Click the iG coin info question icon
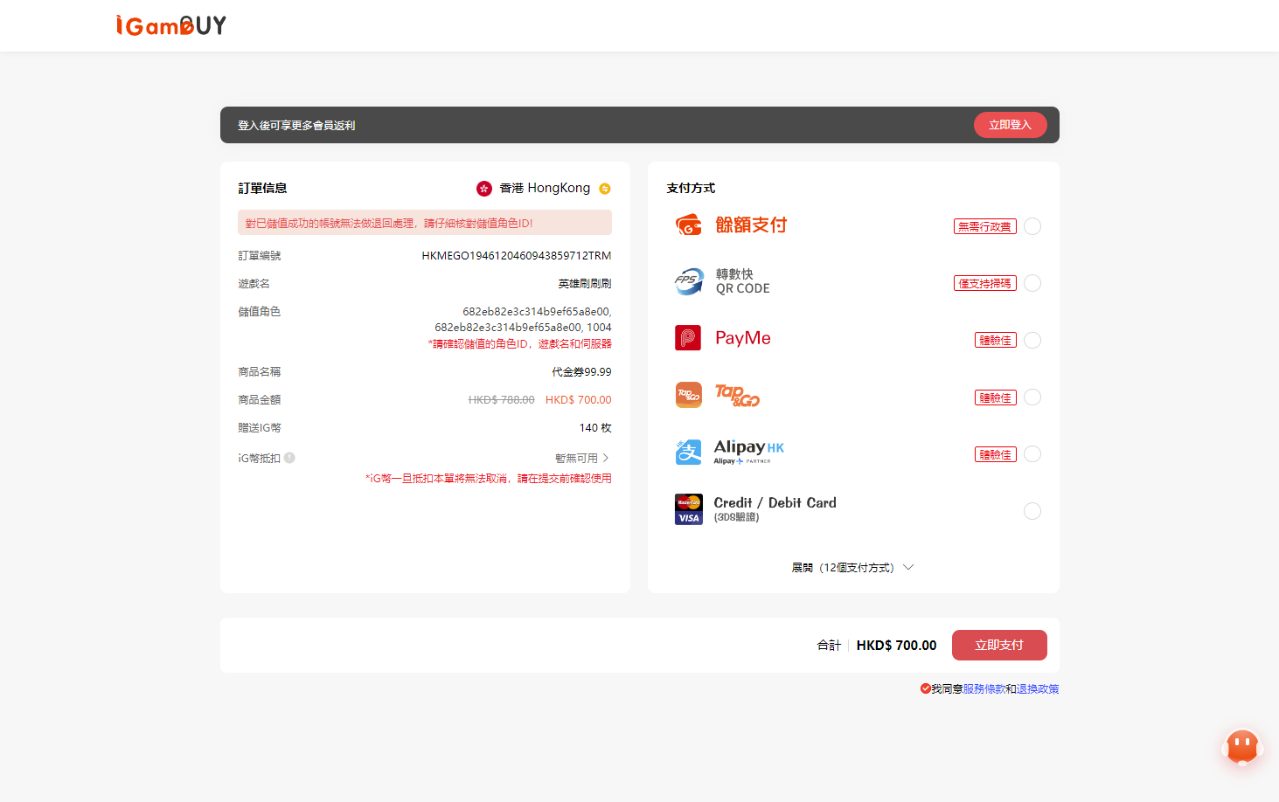 point(289,458)
